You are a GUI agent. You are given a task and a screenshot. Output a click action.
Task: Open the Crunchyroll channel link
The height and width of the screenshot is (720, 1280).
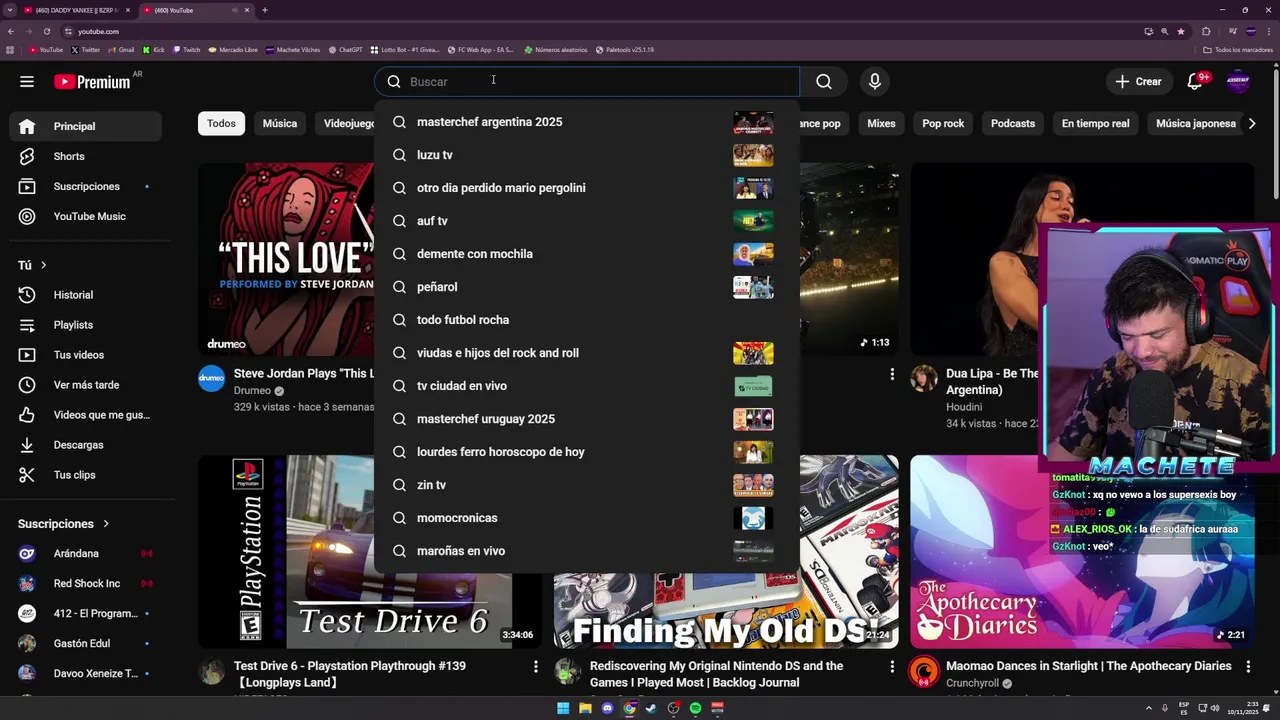(x=972, y=684)
